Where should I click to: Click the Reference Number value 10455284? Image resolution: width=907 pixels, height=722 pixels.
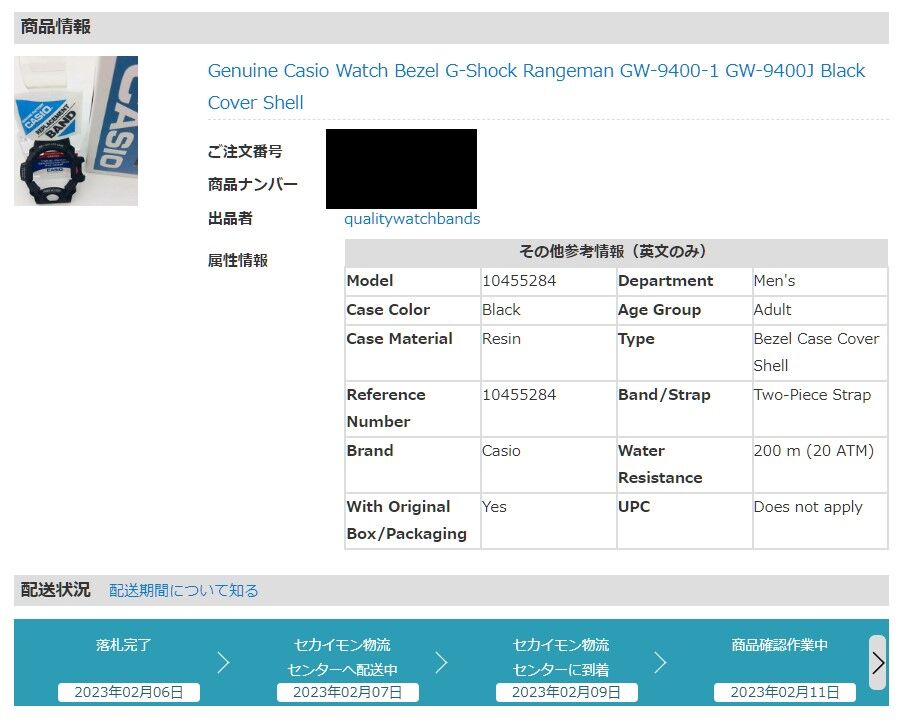pos(519,395)
